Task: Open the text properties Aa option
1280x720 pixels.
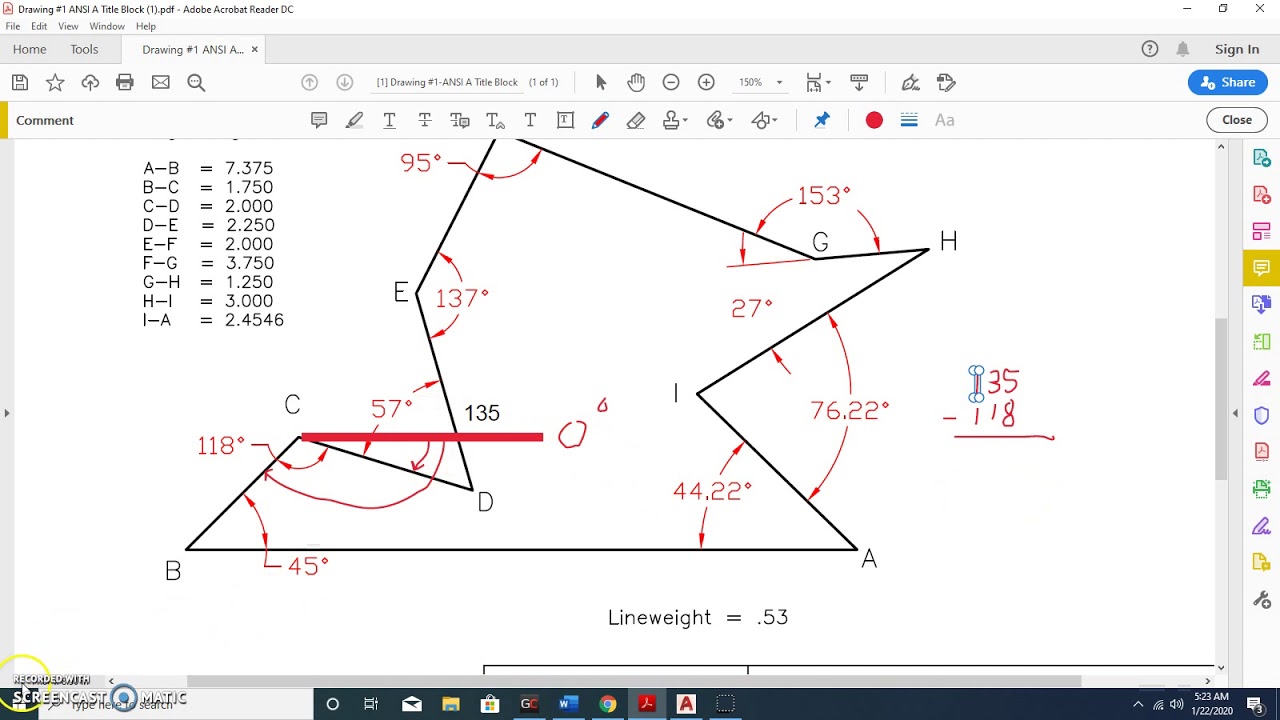Action: click(944, 120)
